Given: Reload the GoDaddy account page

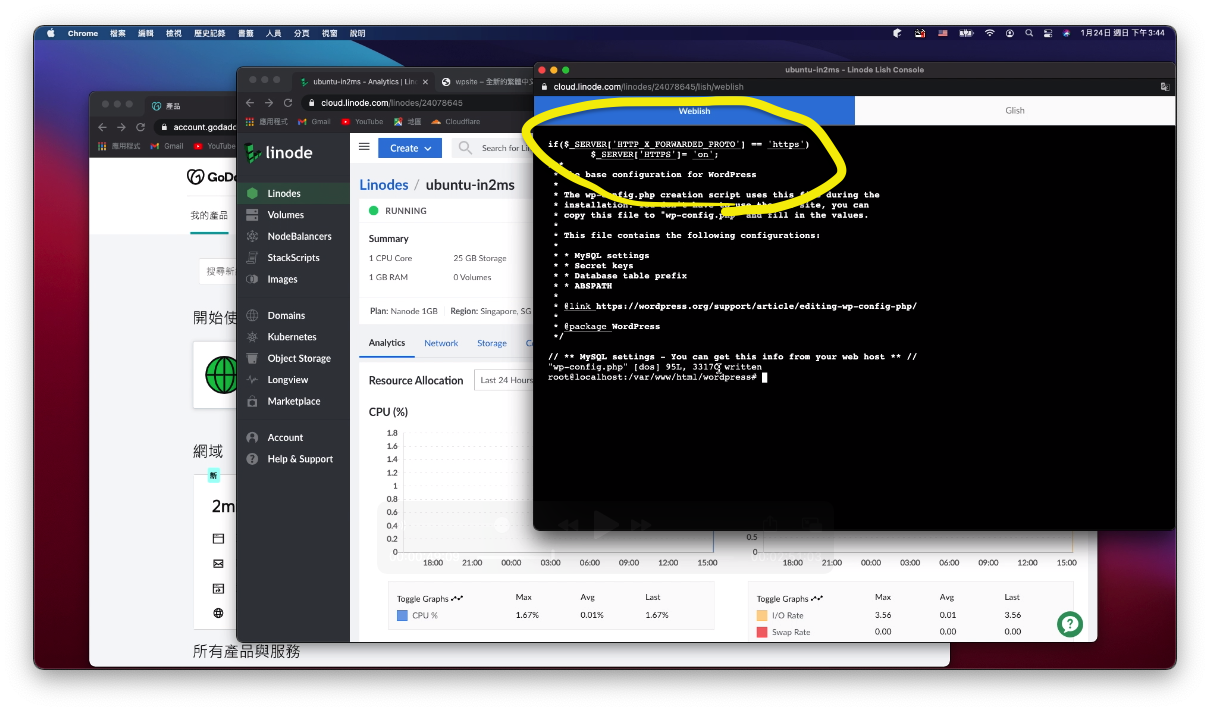Looking at the screenshot, I should 140,127.
